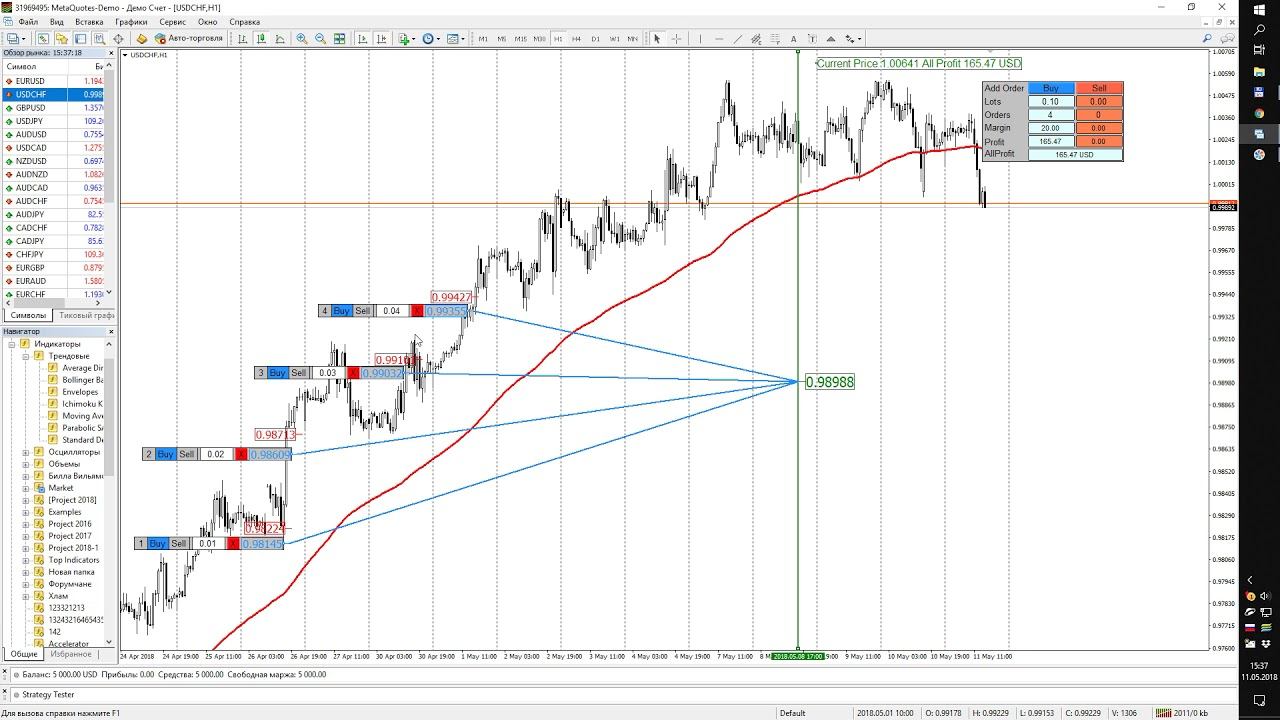Select the M1 timeframe
Screen dimensions: 1280x720
[483, 39]
